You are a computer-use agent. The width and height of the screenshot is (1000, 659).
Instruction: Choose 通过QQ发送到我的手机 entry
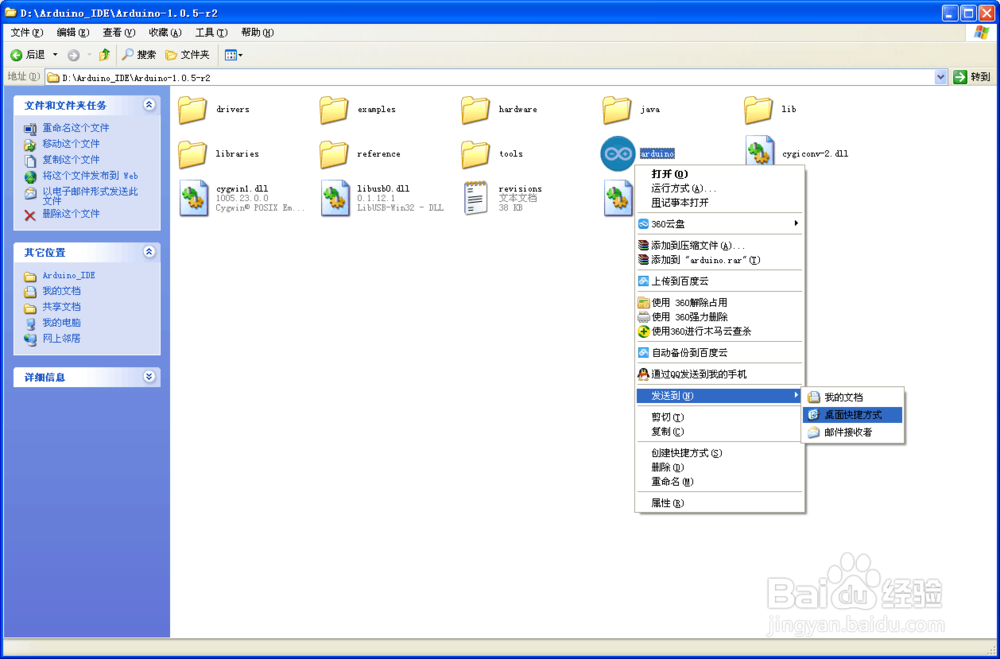[719, 374]
